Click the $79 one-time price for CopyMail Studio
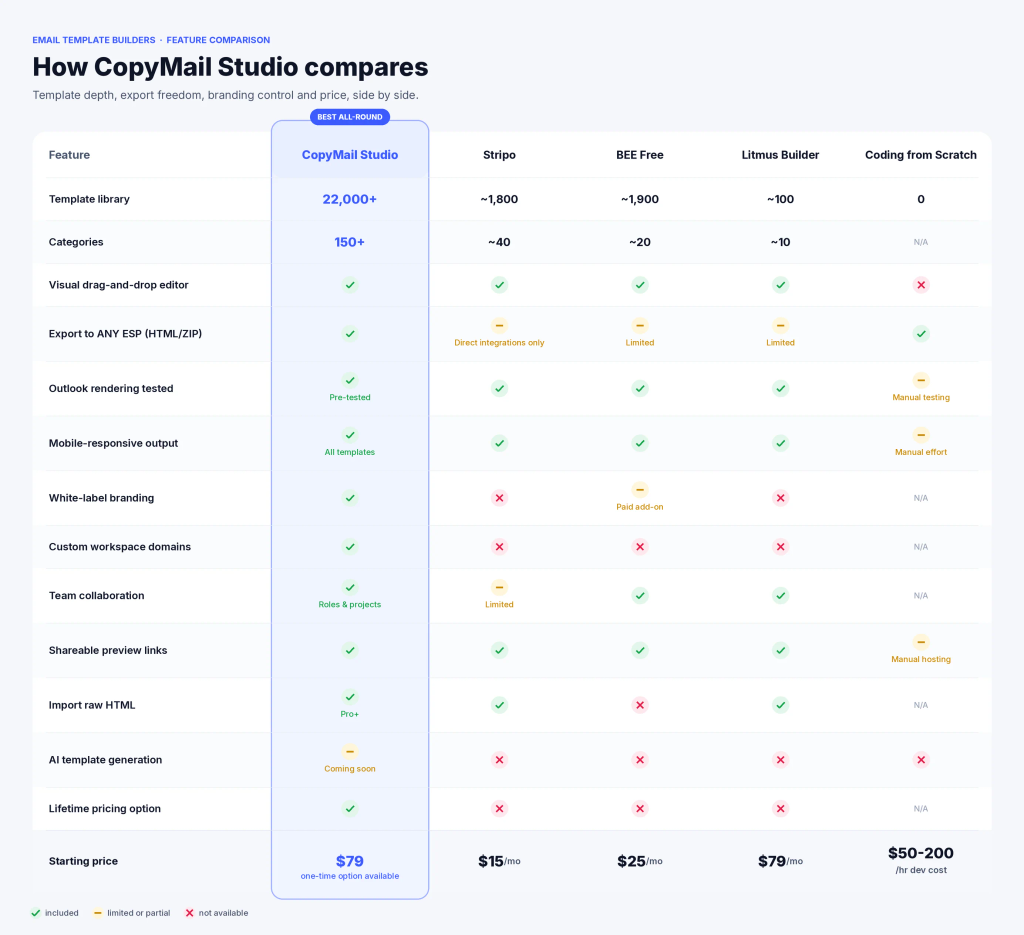Screen dimensions: 1024x935 (350, 861)
